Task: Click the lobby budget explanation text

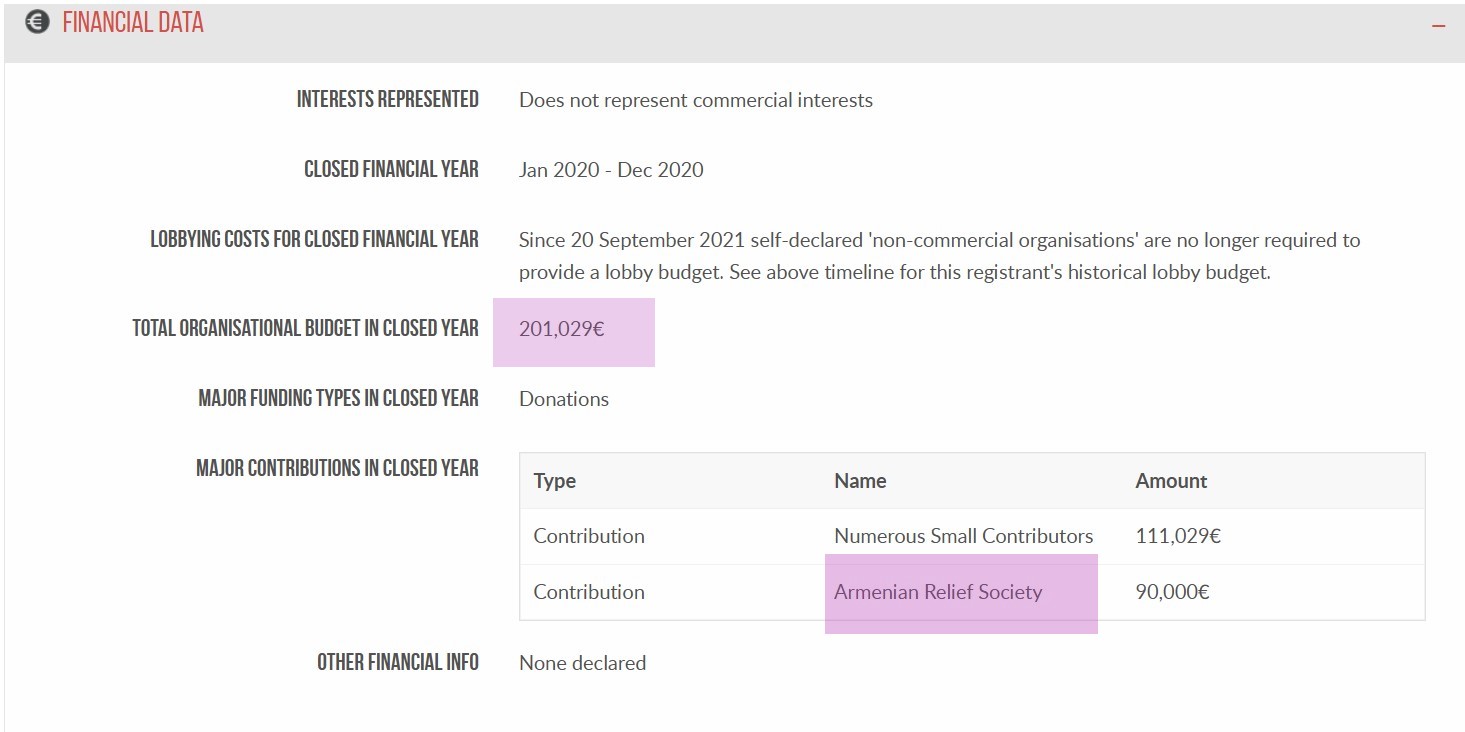Action: click(940, 256)
